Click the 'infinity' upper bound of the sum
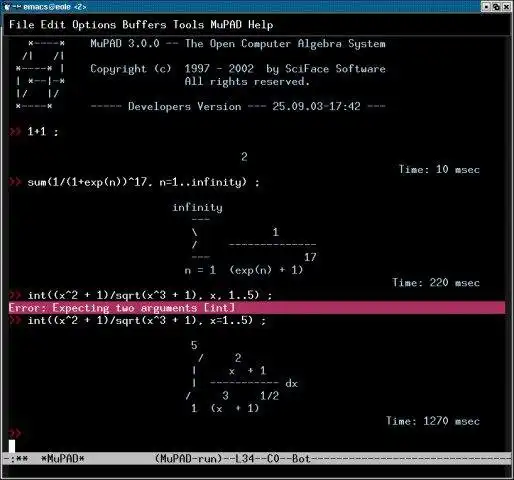Screen dimensions: 514x480 tap(197, 207)
